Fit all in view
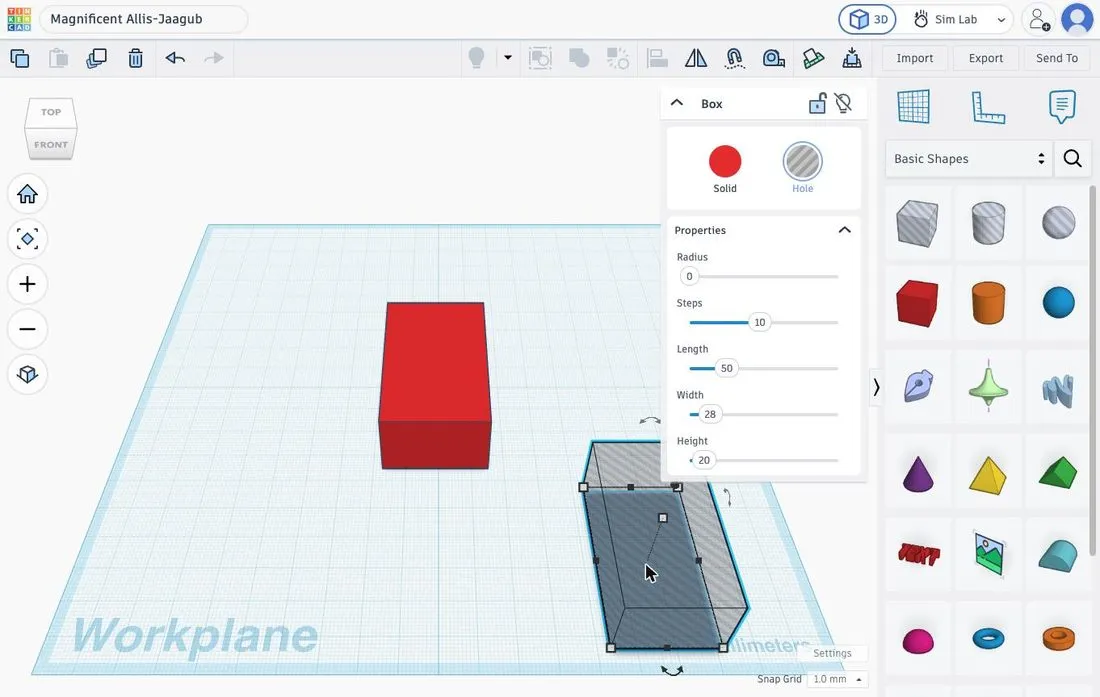 point(27,239)
